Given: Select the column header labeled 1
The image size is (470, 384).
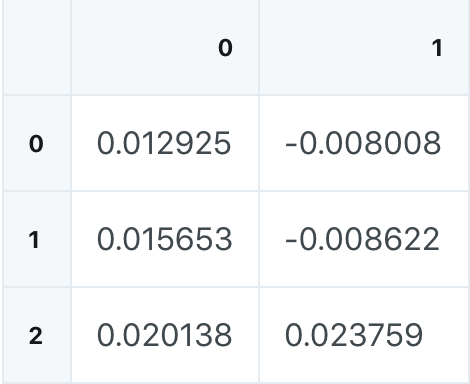Looking at the screenshot, I should [364, 47].
